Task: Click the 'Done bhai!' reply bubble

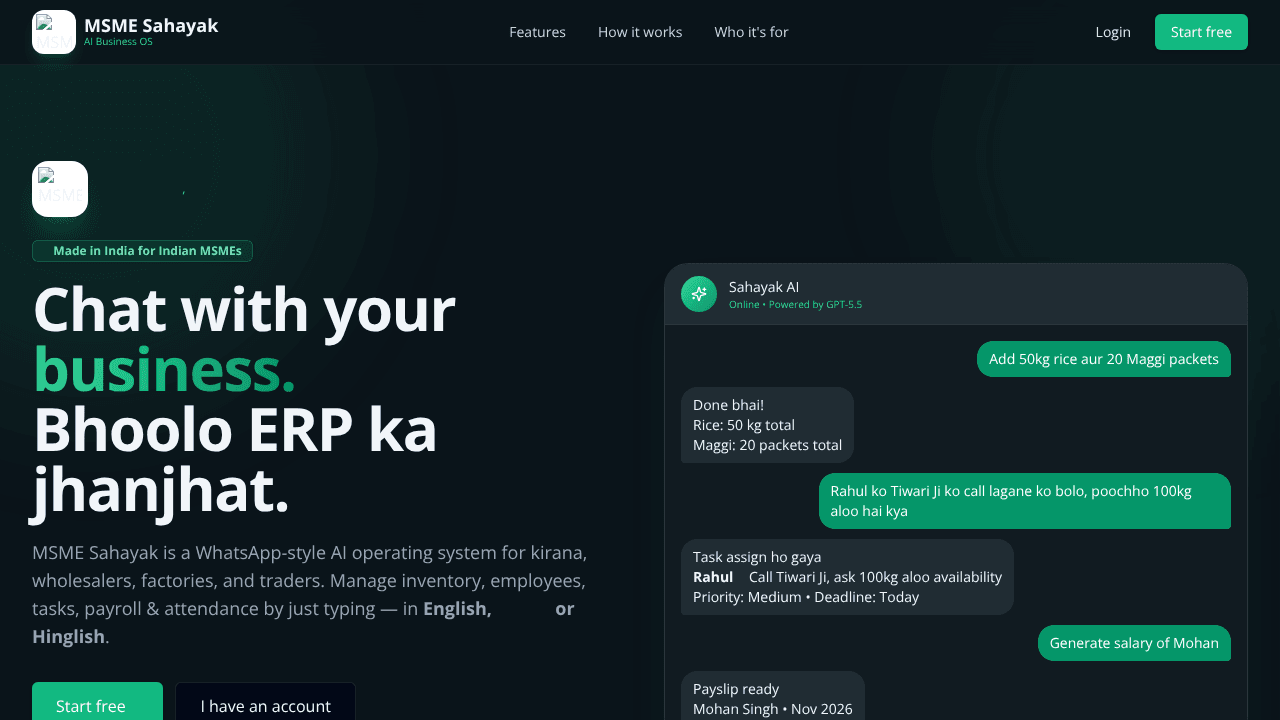Action: pyautogui.click(x=767, y=425)
